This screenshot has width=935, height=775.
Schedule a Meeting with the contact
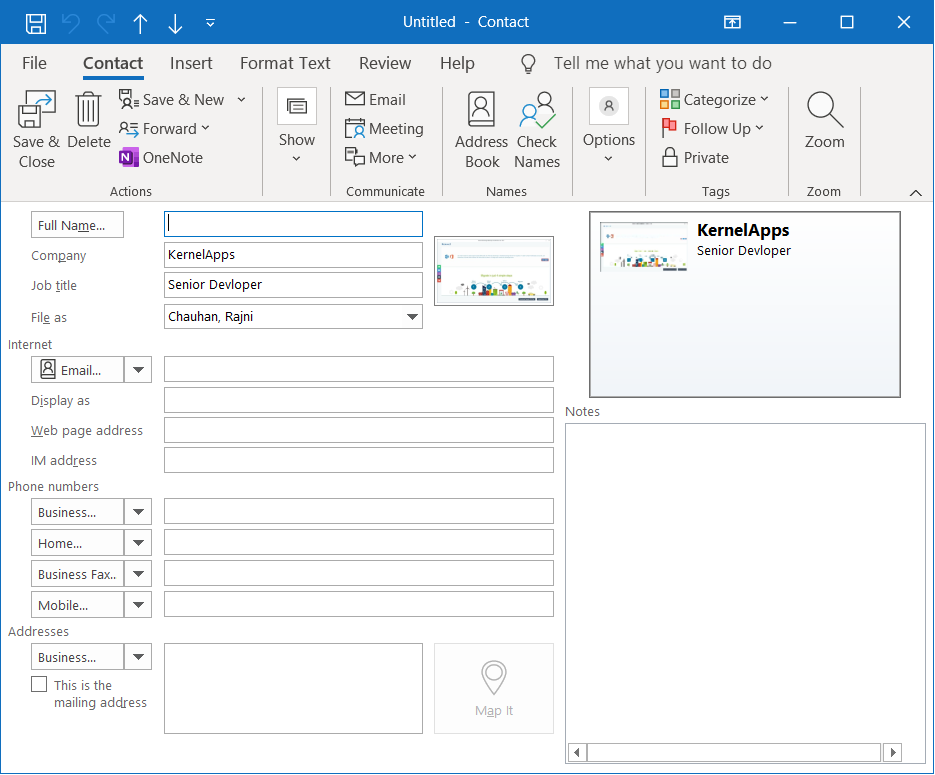point(385,129)
